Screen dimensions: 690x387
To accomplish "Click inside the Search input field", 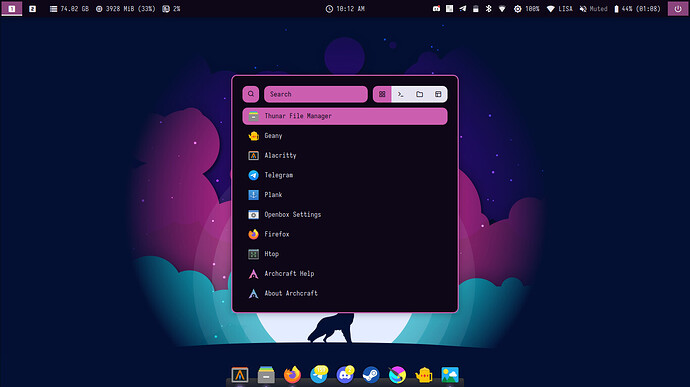I will (x=316, y=94).
